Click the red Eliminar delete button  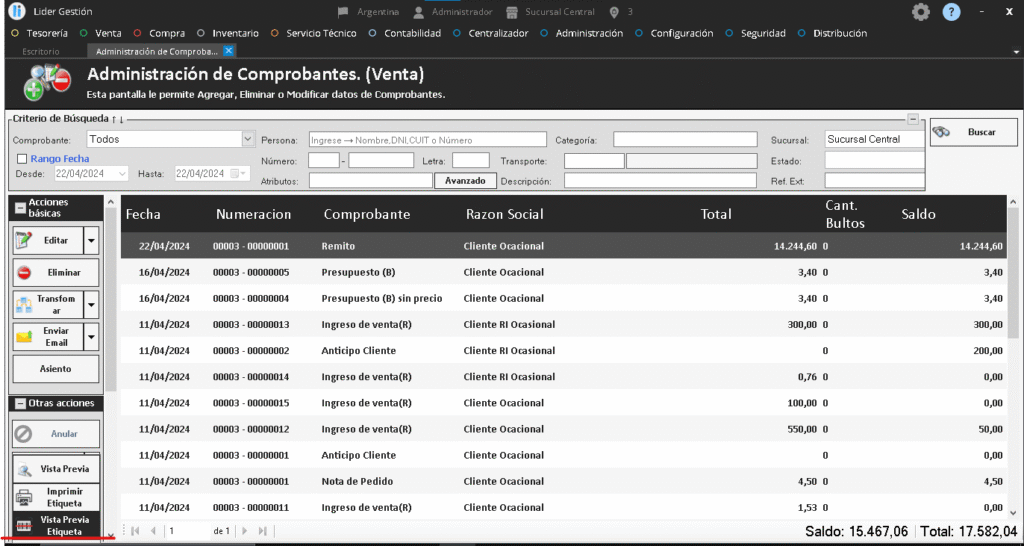coord(56,272)
